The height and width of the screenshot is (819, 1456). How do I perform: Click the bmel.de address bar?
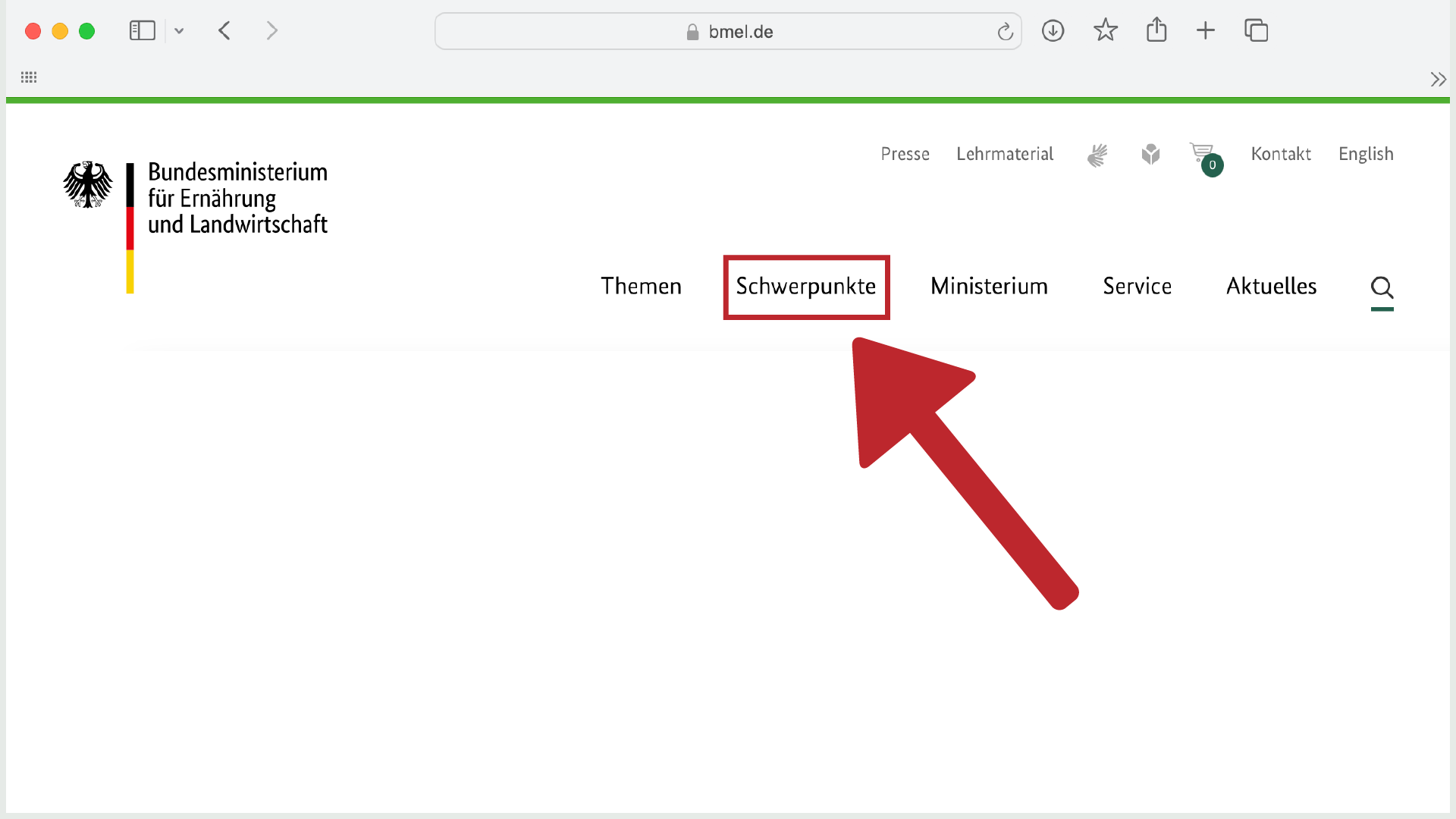(x=728, y=31)
